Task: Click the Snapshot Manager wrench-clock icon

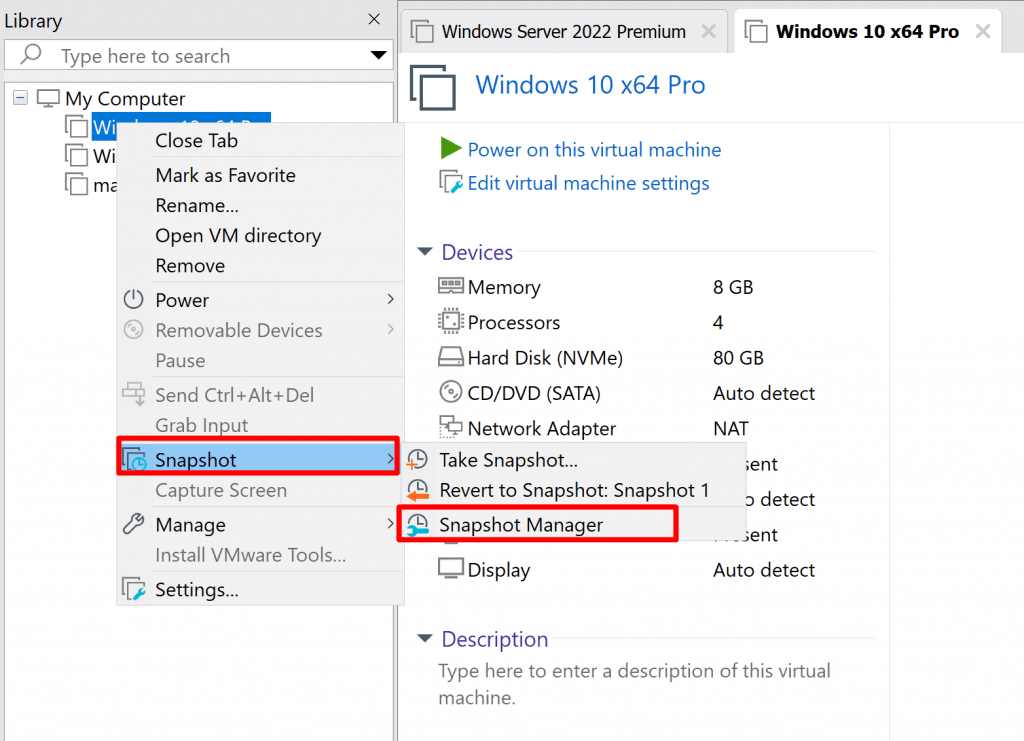Action: (x=417, y=524)
